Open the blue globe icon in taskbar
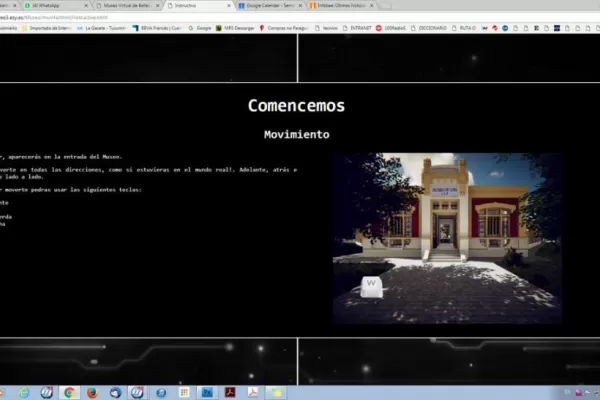 pyautogui.click(x=161, y=393)
